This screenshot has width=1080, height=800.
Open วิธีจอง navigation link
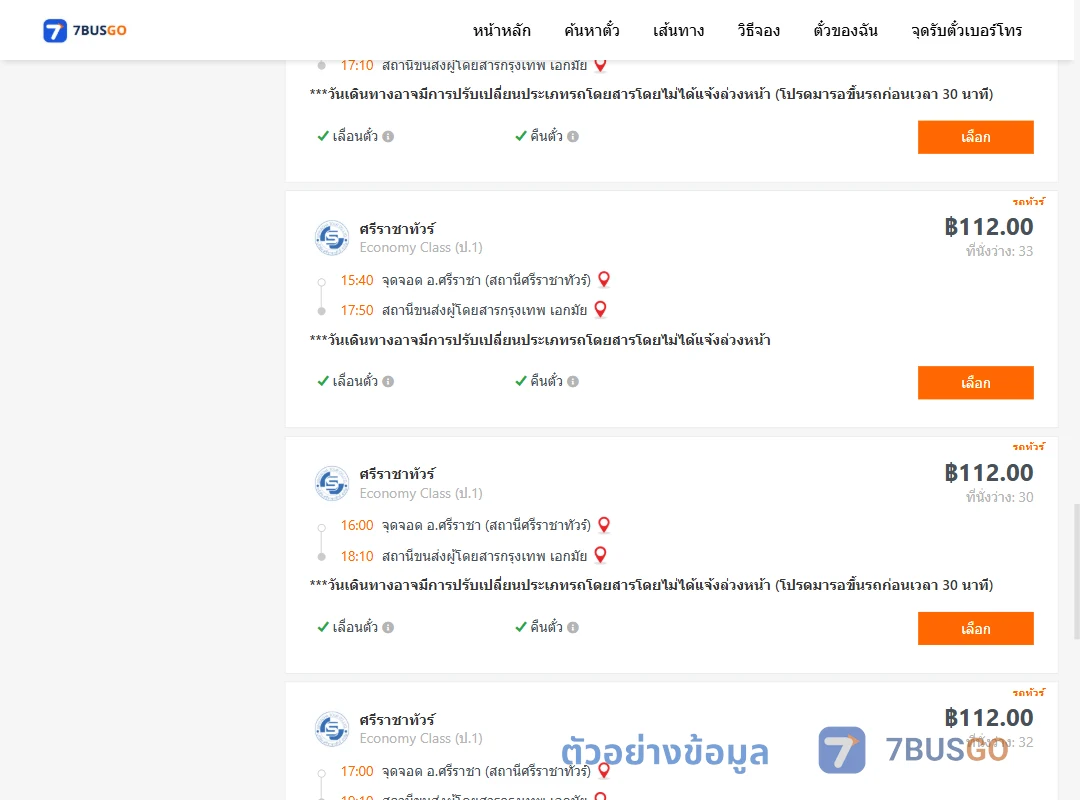[758, 31]
